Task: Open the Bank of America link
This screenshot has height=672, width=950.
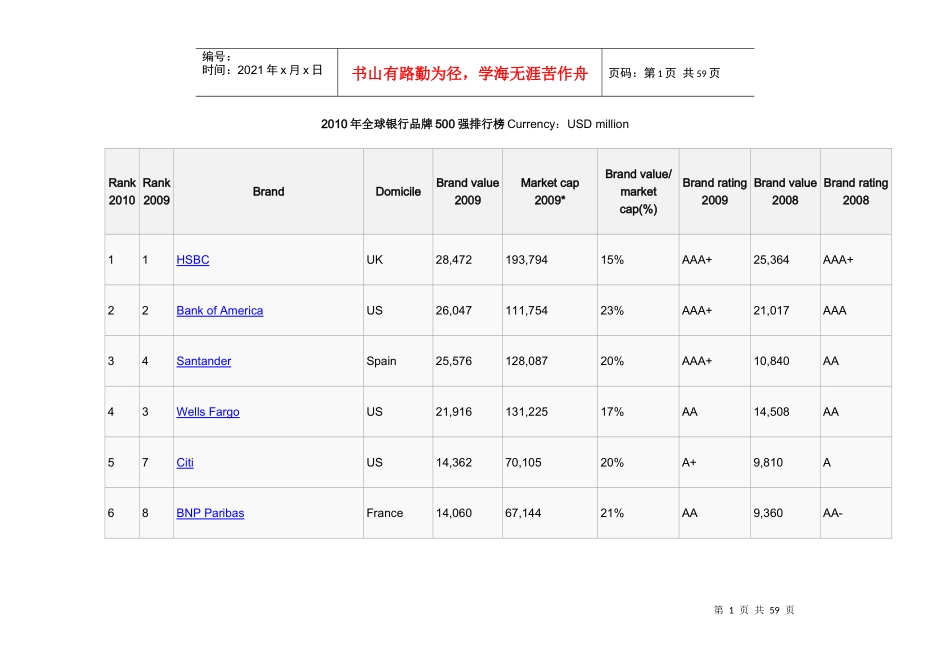Action: pos(219,311)
